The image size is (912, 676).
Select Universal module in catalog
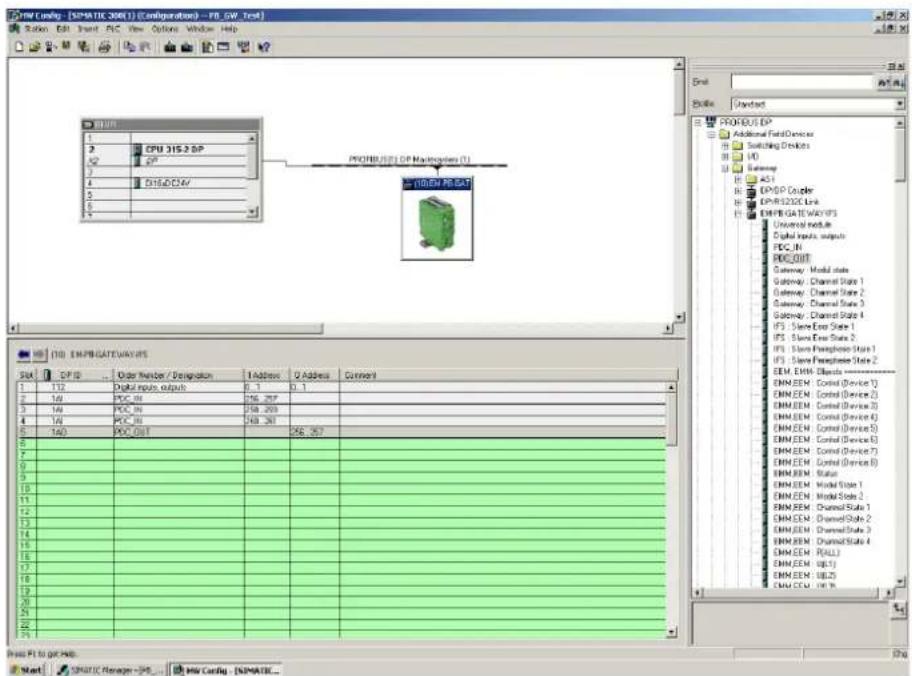click(802, 225)
